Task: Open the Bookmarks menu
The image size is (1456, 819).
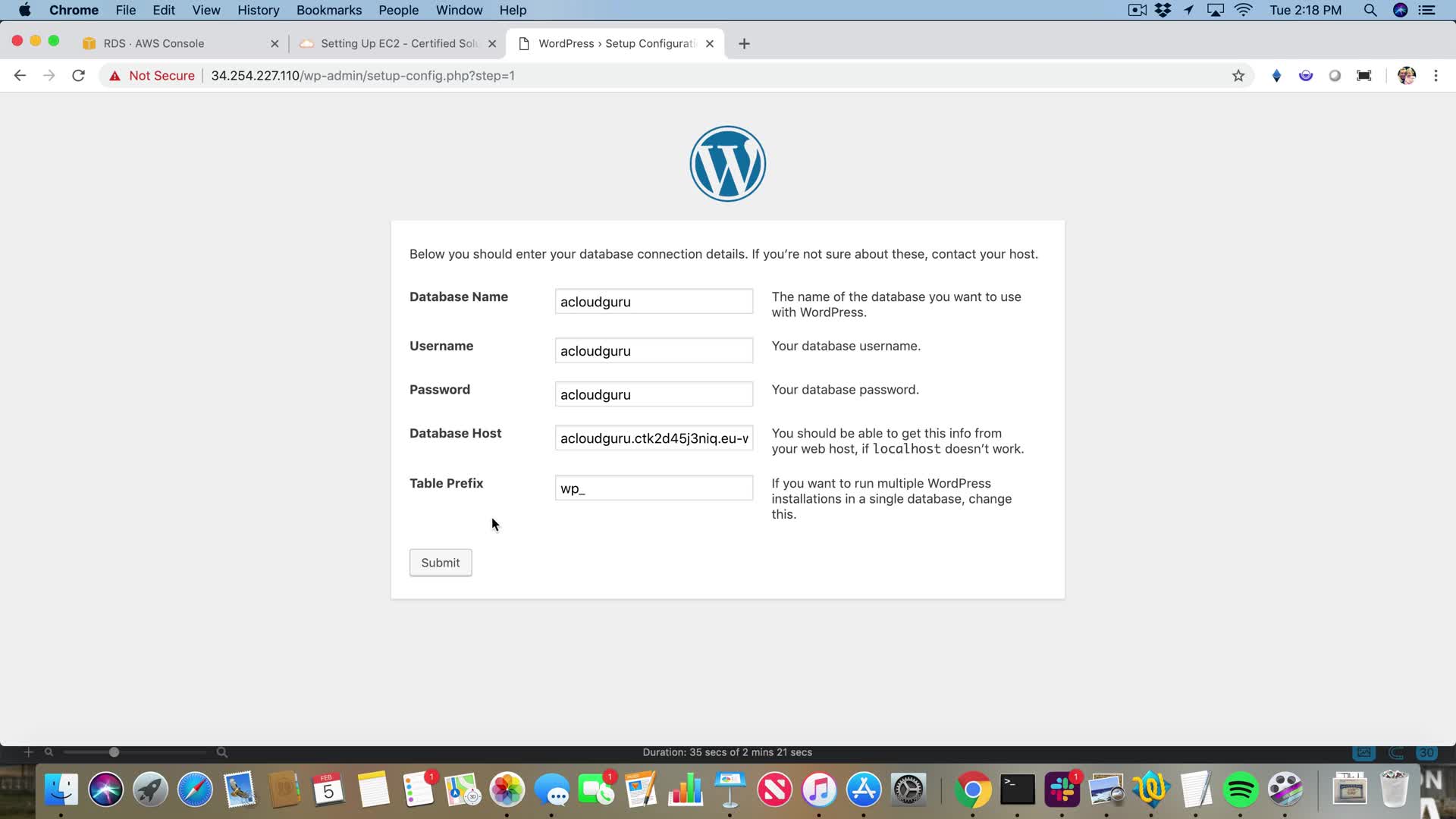Action: point(328,10)
